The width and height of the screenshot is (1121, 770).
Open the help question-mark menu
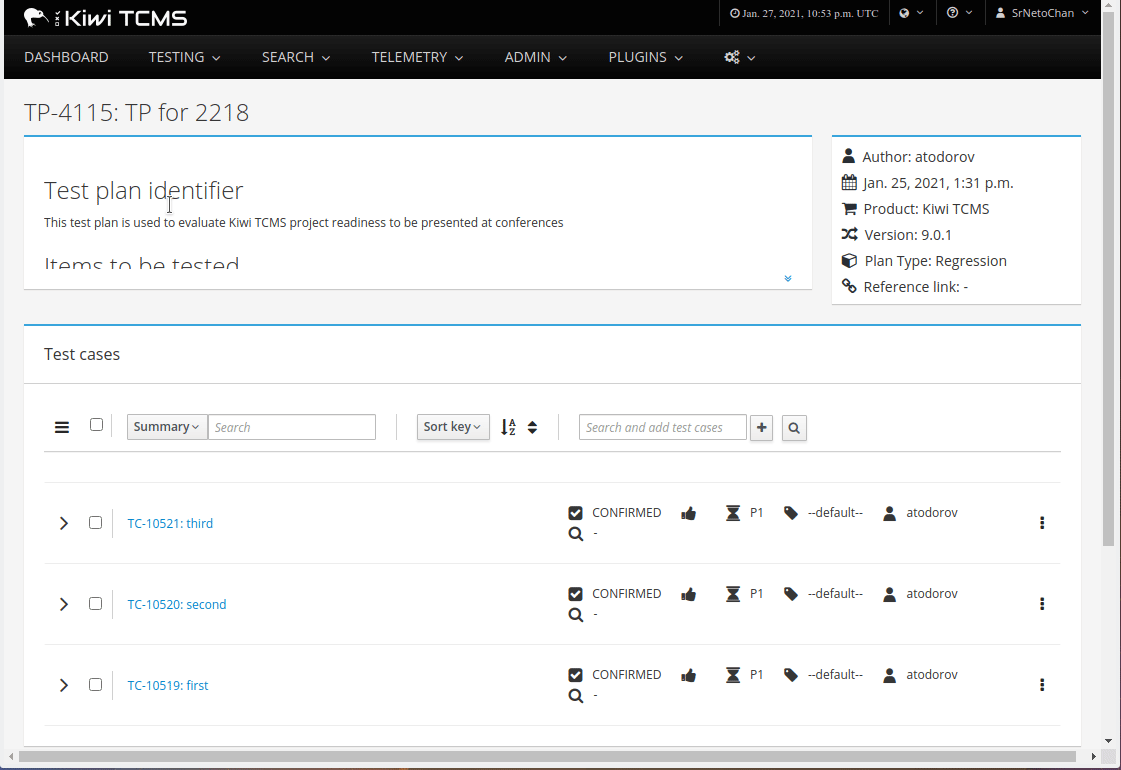959,13
